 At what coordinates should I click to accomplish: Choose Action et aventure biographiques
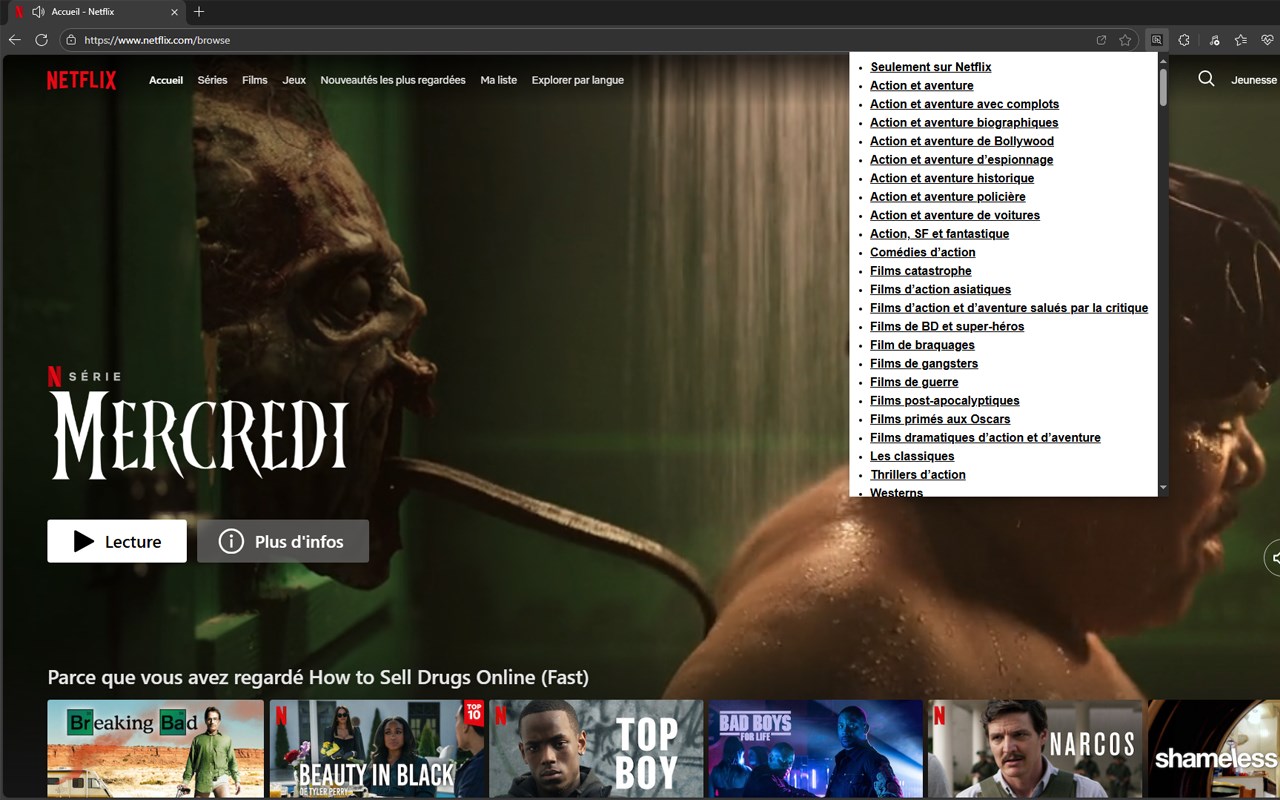(x=964, y=122)
